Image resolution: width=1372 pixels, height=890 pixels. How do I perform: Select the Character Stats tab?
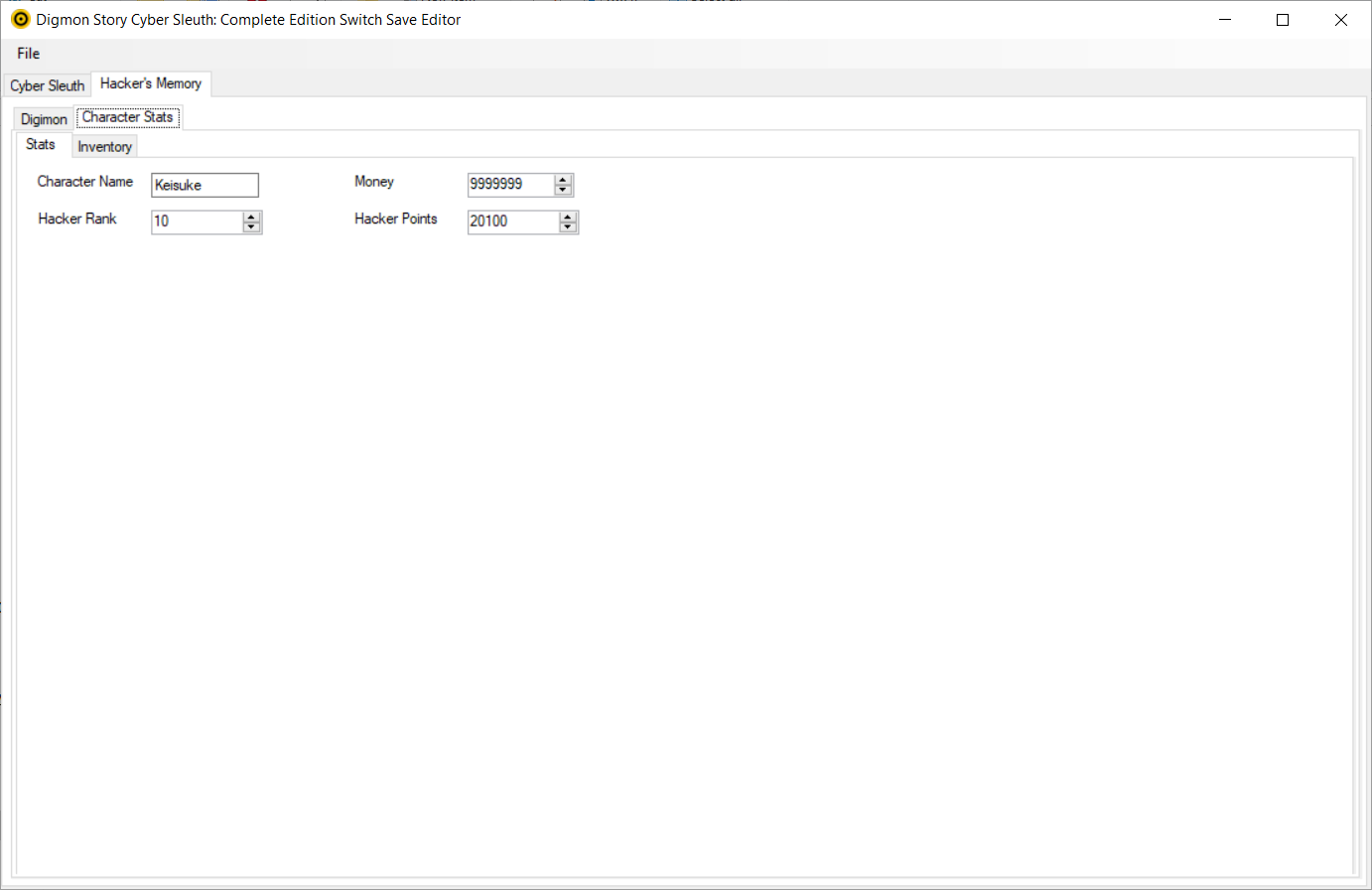pyautogui.click(x=128, y=117)
